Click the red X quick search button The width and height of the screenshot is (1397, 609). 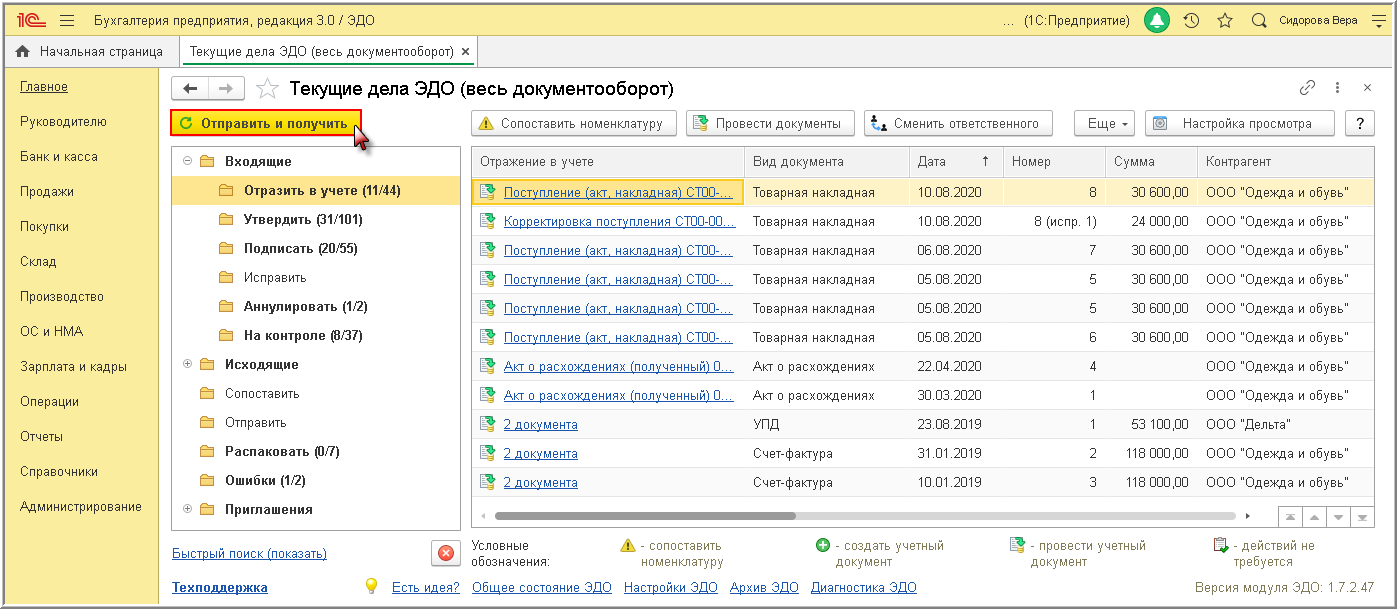pyautogui.click(x=445, y=553)
